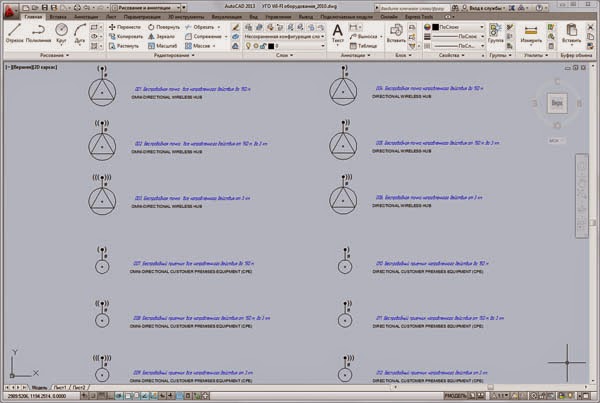Screen dimensions: 600x403
Task: Expand the Слои panel
Action: click(284, 55)
